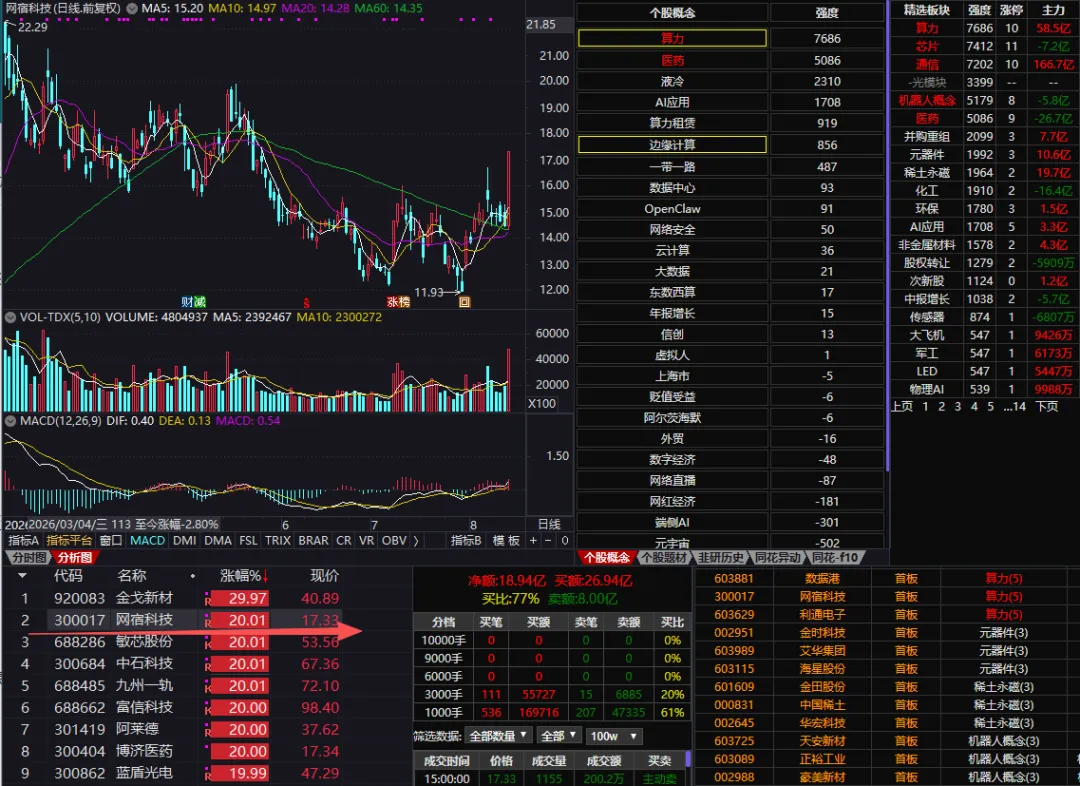
Task: Select the TRIX indicator
Action: 278,541
